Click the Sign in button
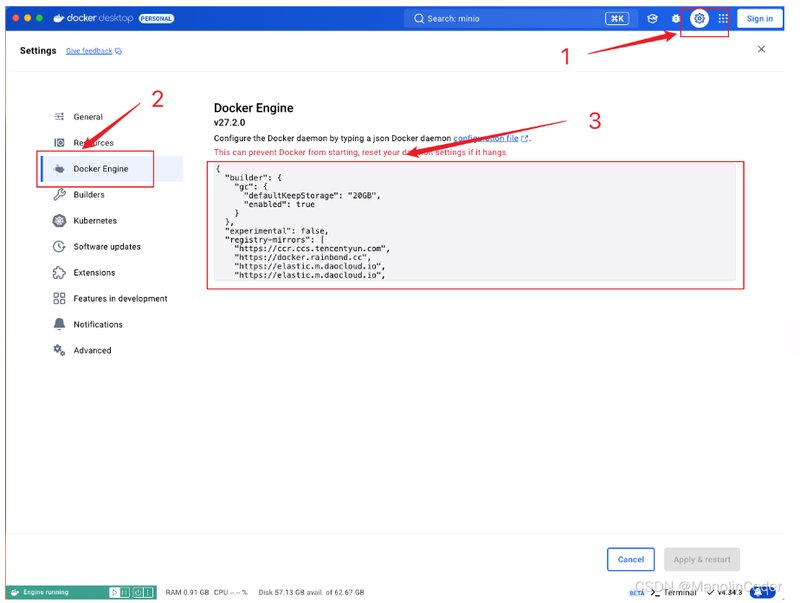This screenshot has height=603, width=800. pyautogui.click(x=760, y=19)
